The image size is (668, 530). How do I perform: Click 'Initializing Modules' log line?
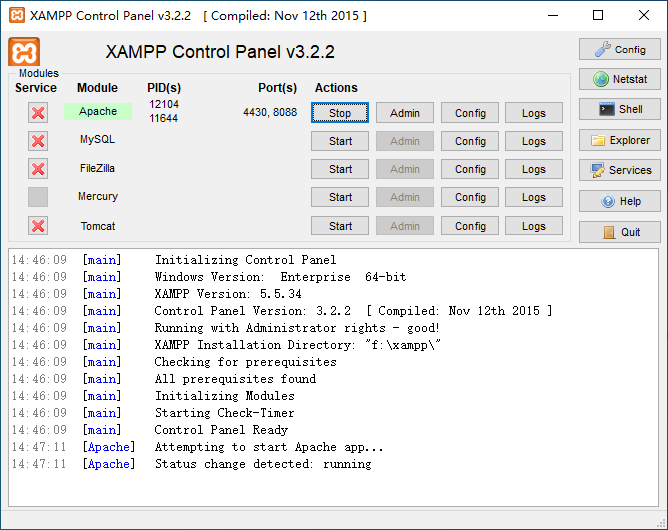(225, 396)
